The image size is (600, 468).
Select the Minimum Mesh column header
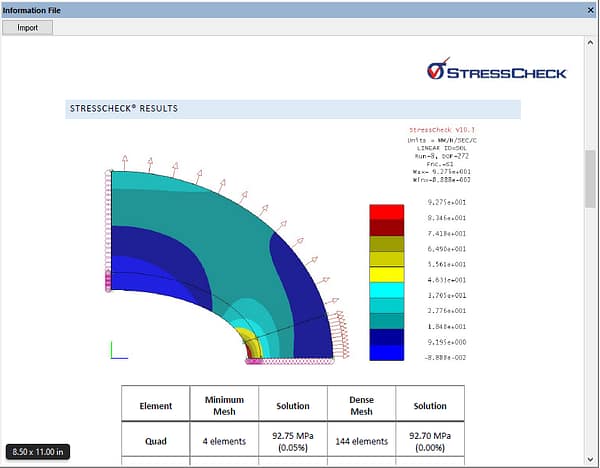tap(224, 405)
